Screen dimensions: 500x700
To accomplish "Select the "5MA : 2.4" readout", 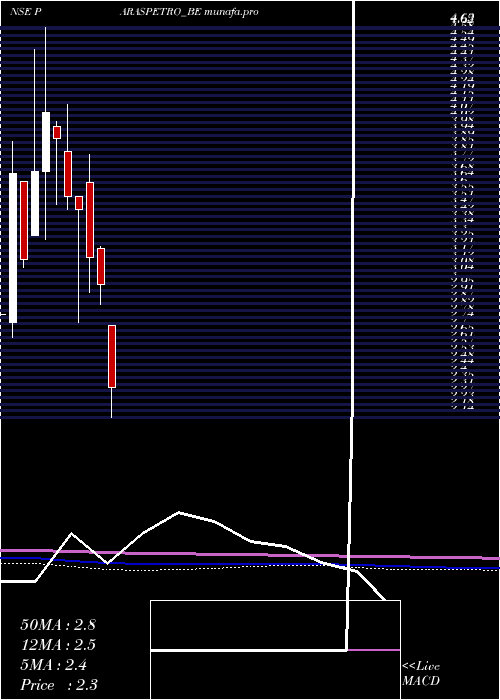I will click(x=54, y=665).
